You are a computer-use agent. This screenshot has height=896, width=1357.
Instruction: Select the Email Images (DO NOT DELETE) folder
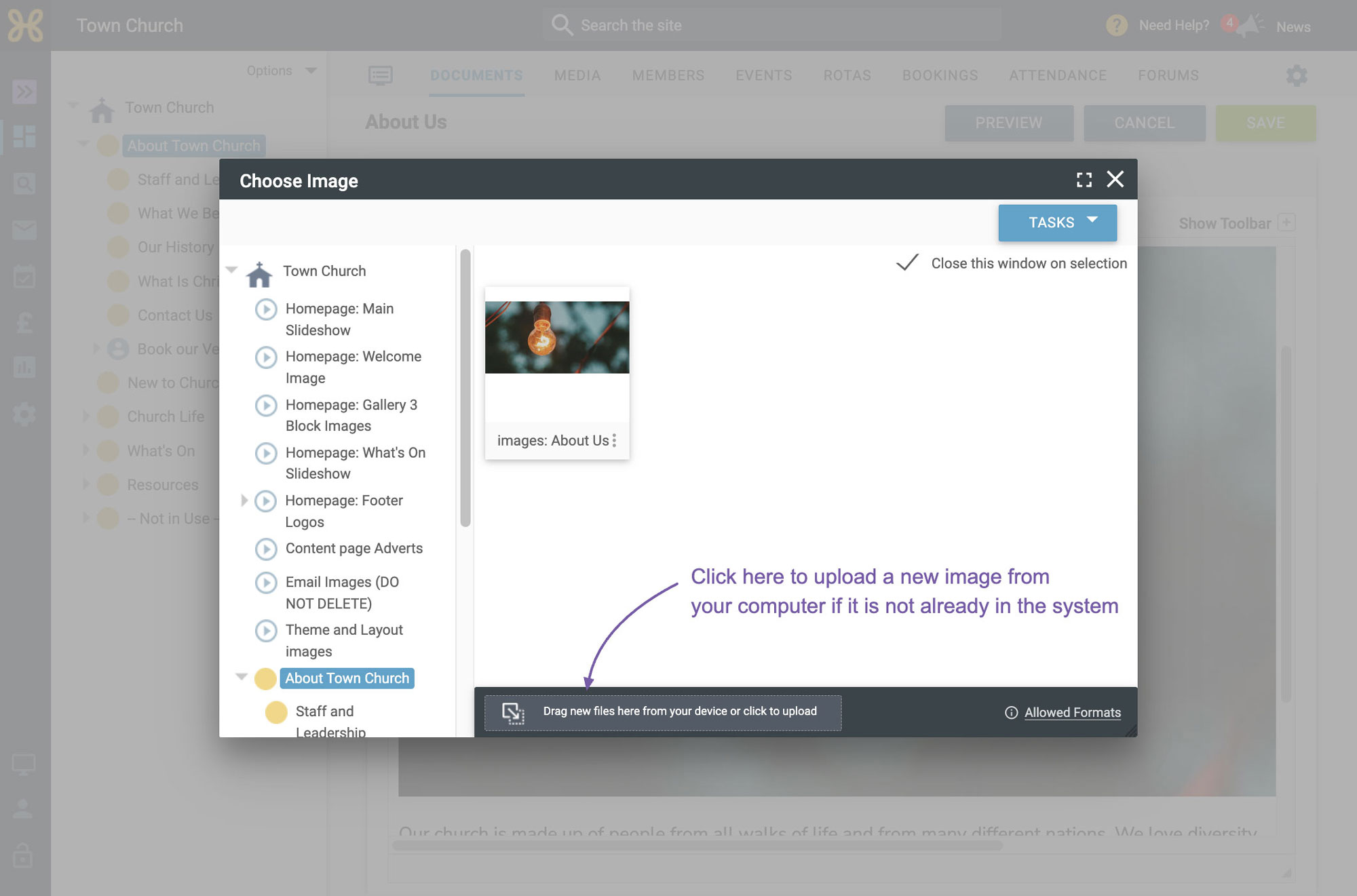point(342,593)
